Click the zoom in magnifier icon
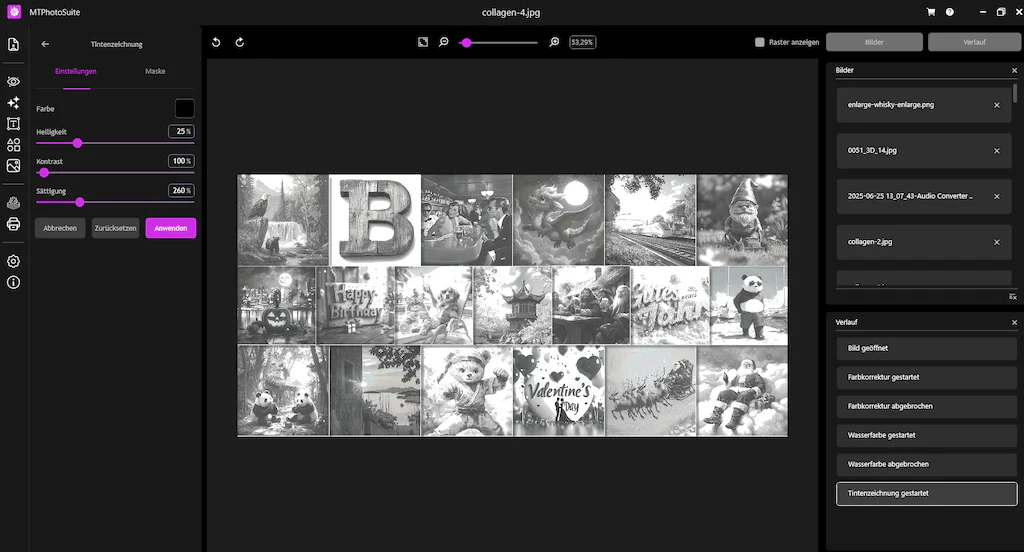Viewport: 1024px width, 552px height. pyautogui.click(x=554, y=42)
